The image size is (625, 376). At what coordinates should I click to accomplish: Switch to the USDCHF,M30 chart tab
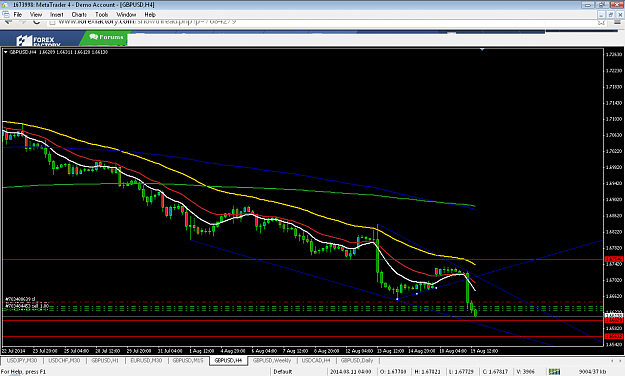pos(64,360)
